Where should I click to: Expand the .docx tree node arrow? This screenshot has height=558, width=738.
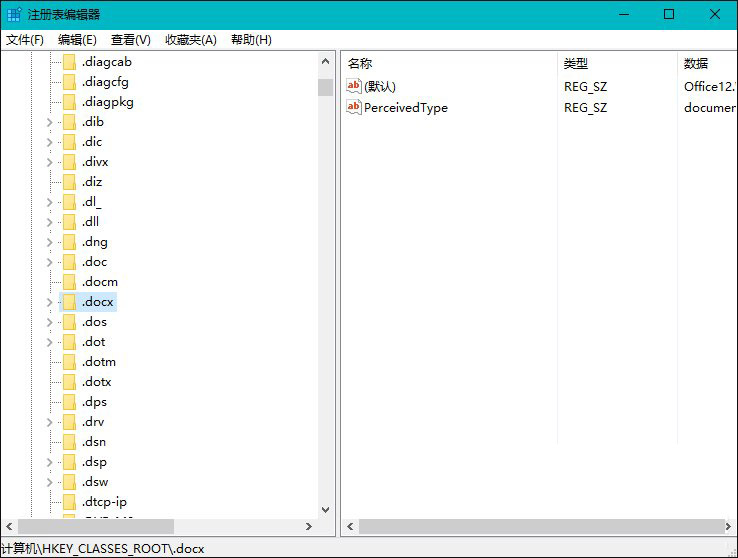point(49,302)
